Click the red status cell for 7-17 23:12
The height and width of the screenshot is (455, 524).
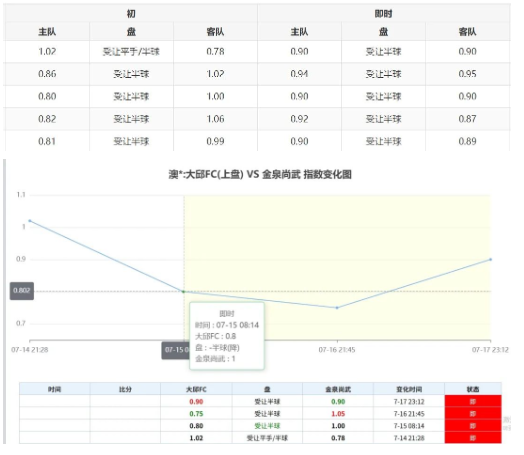(x=473, y=401)
